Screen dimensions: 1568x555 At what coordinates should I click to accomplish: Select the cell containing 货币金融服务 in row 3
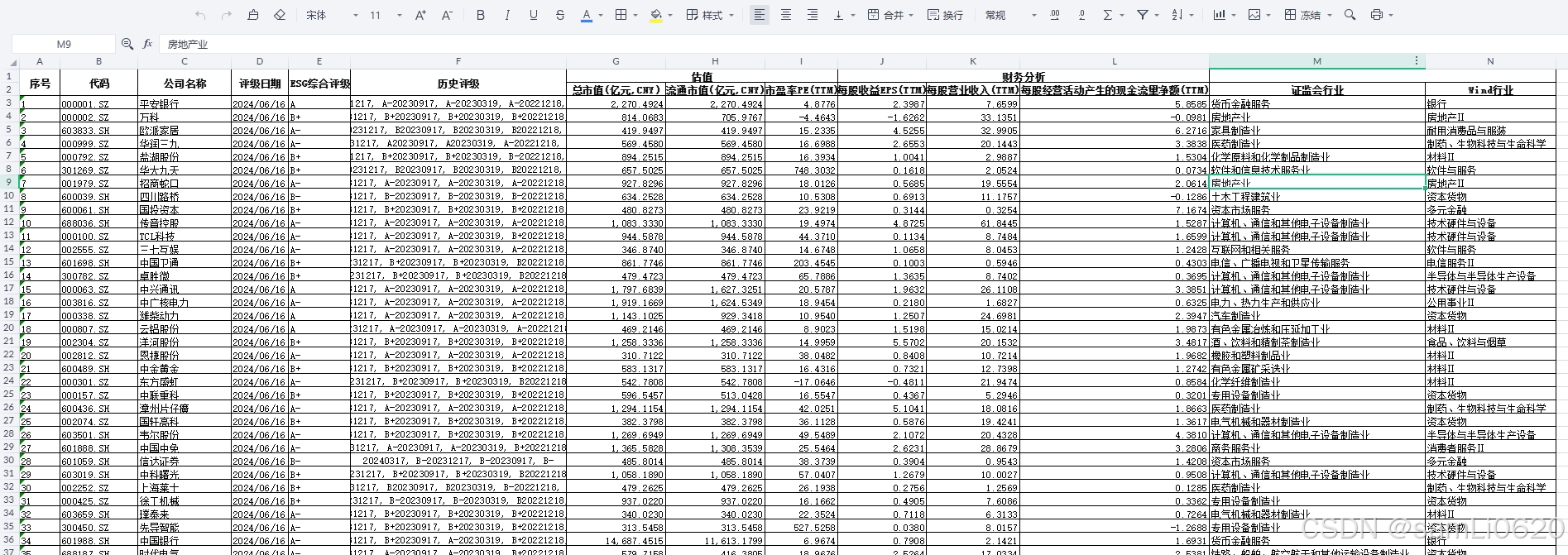point(1316,103)
